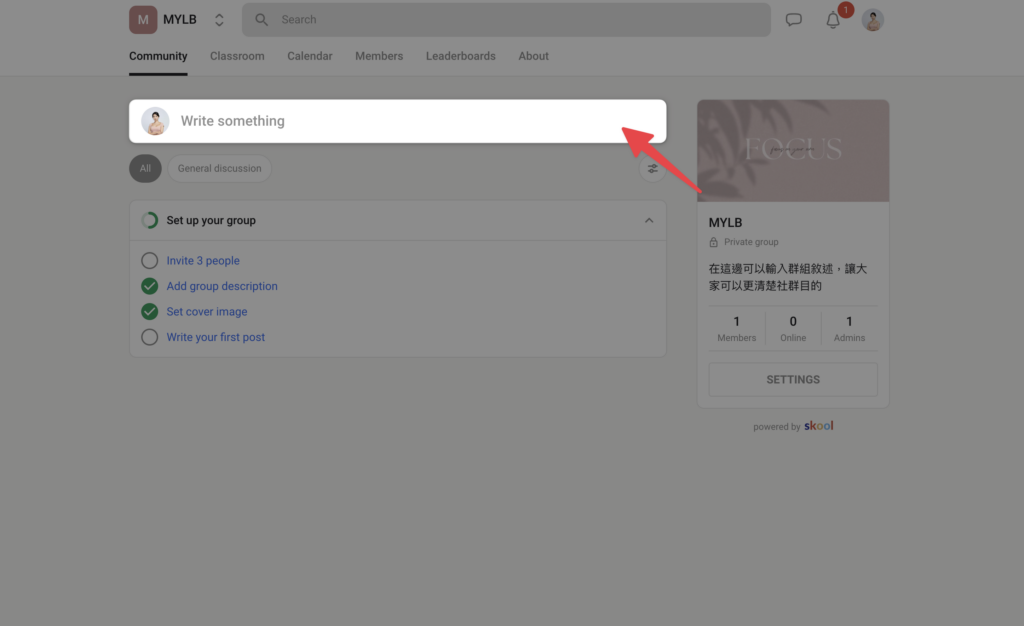Click the search magnifier icon

coord(261,20)
